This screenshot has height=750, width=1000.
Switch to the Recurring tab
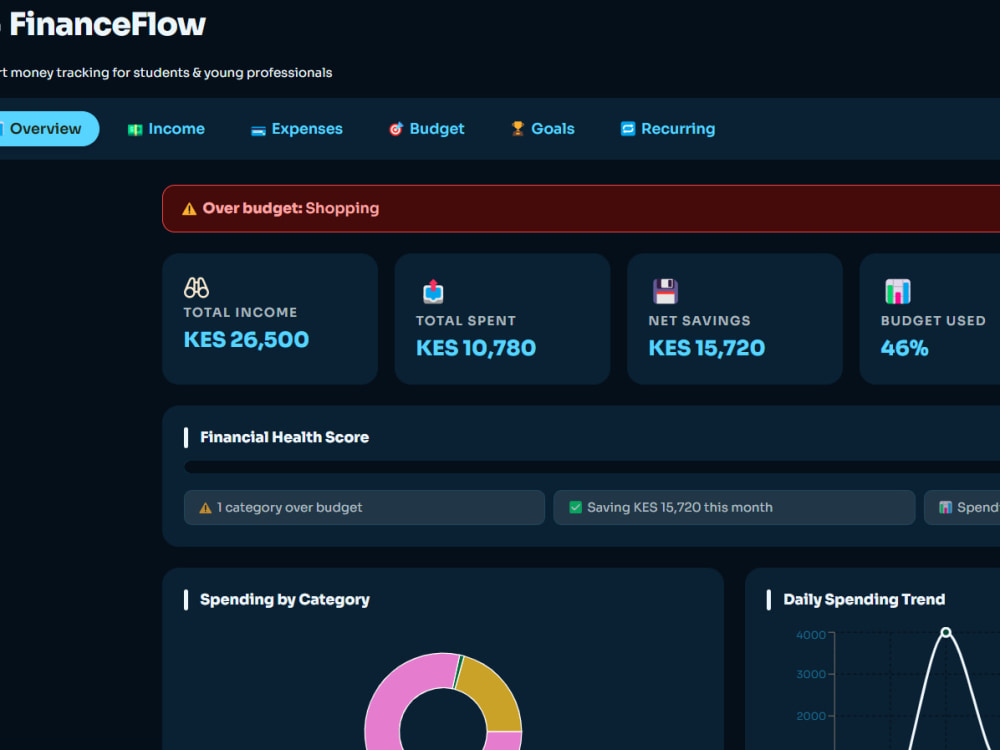coord(668,129)
